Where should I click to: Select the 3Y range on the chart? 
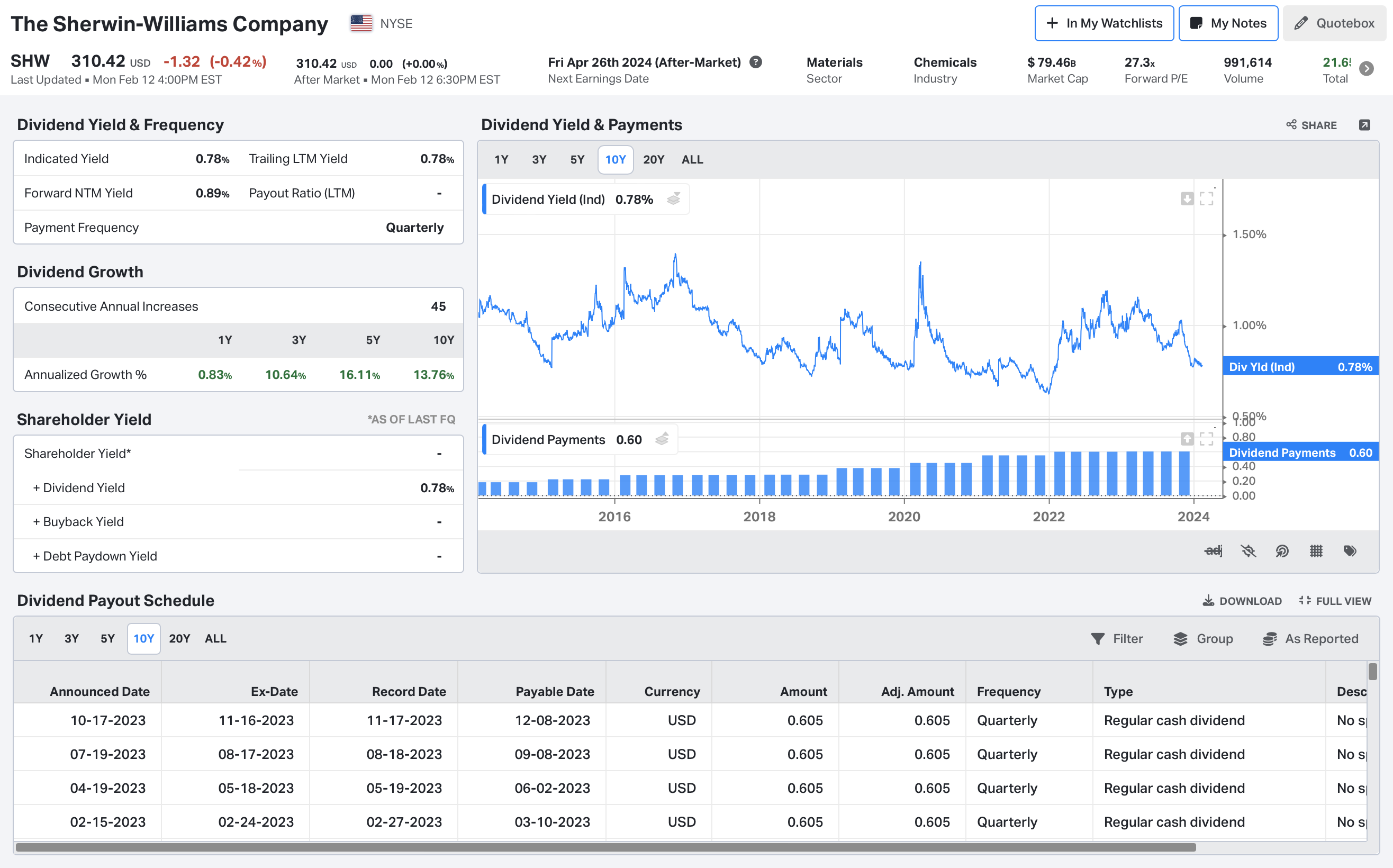(539, 160)
